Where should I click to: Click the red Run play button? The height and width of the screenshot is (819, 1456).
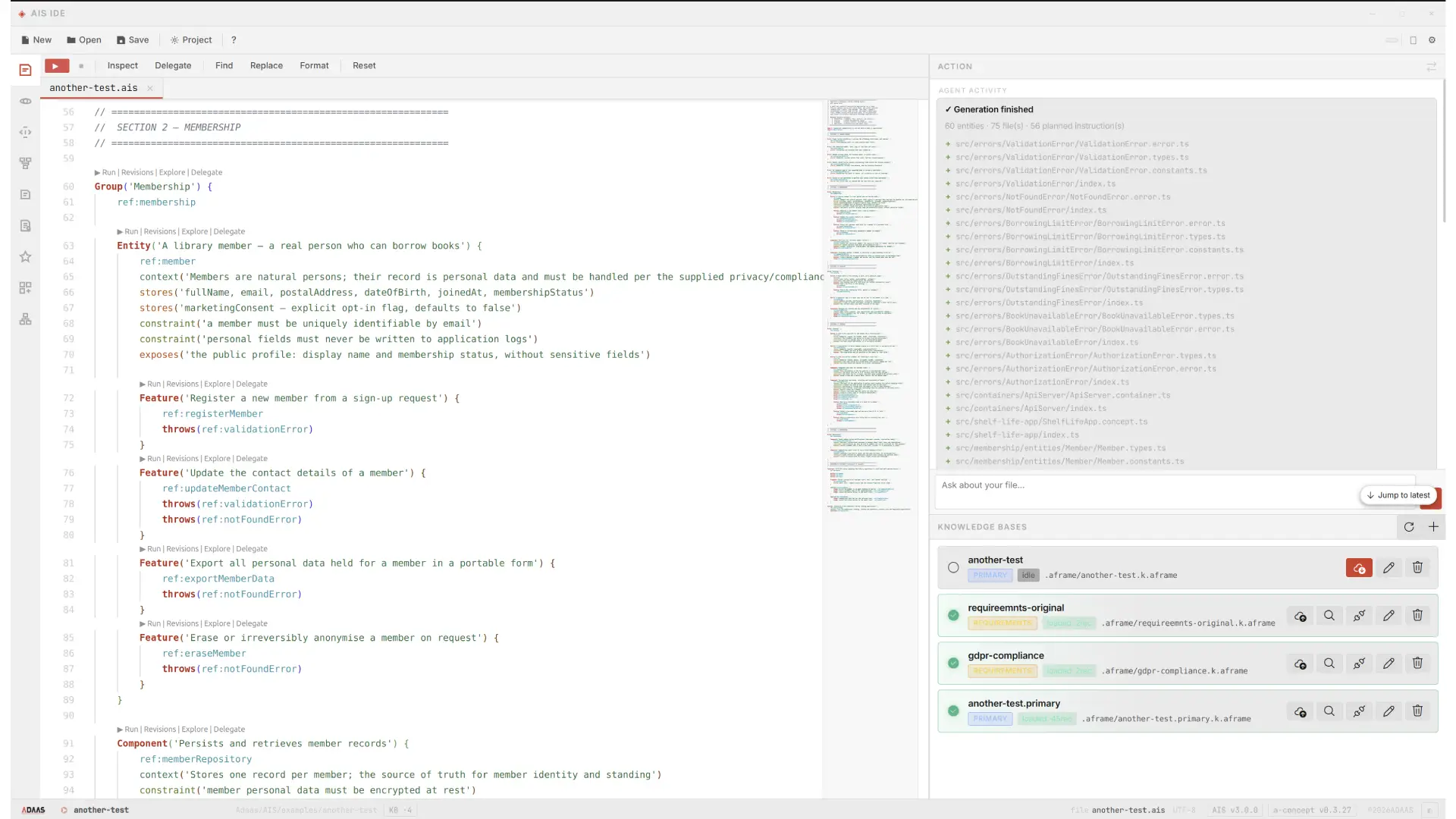coord(56,66)
